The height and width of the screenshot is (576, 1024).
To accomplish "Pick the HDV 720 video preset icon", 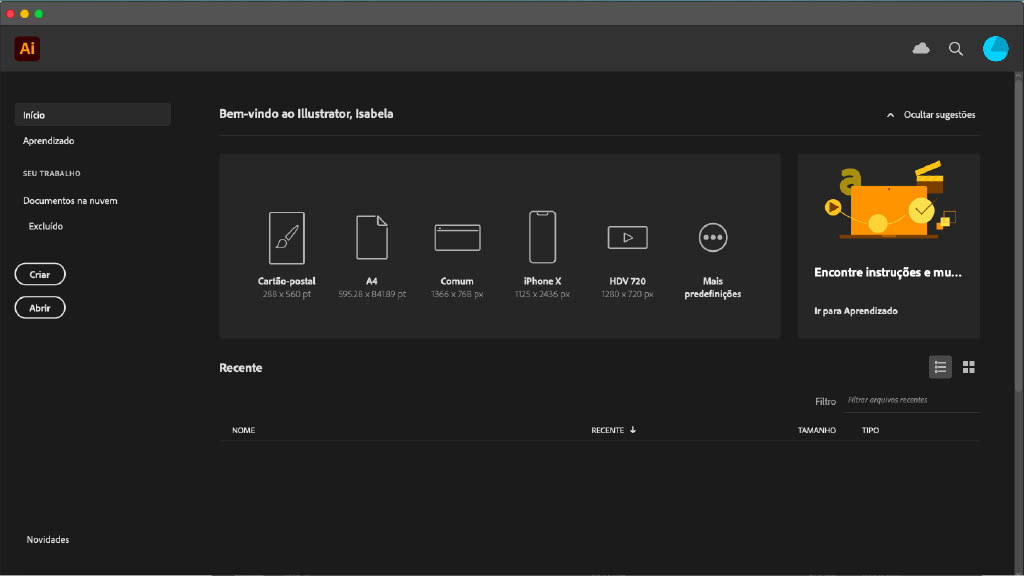I will (x=628, y=238).
